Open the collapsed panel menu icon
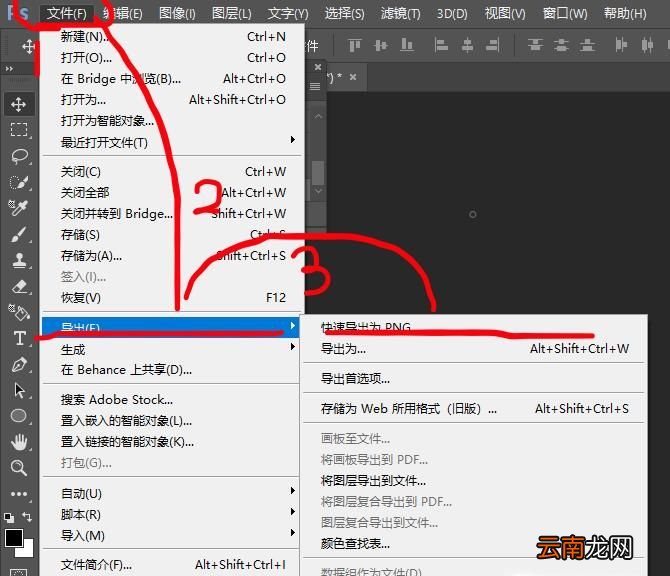 [315, 86]
